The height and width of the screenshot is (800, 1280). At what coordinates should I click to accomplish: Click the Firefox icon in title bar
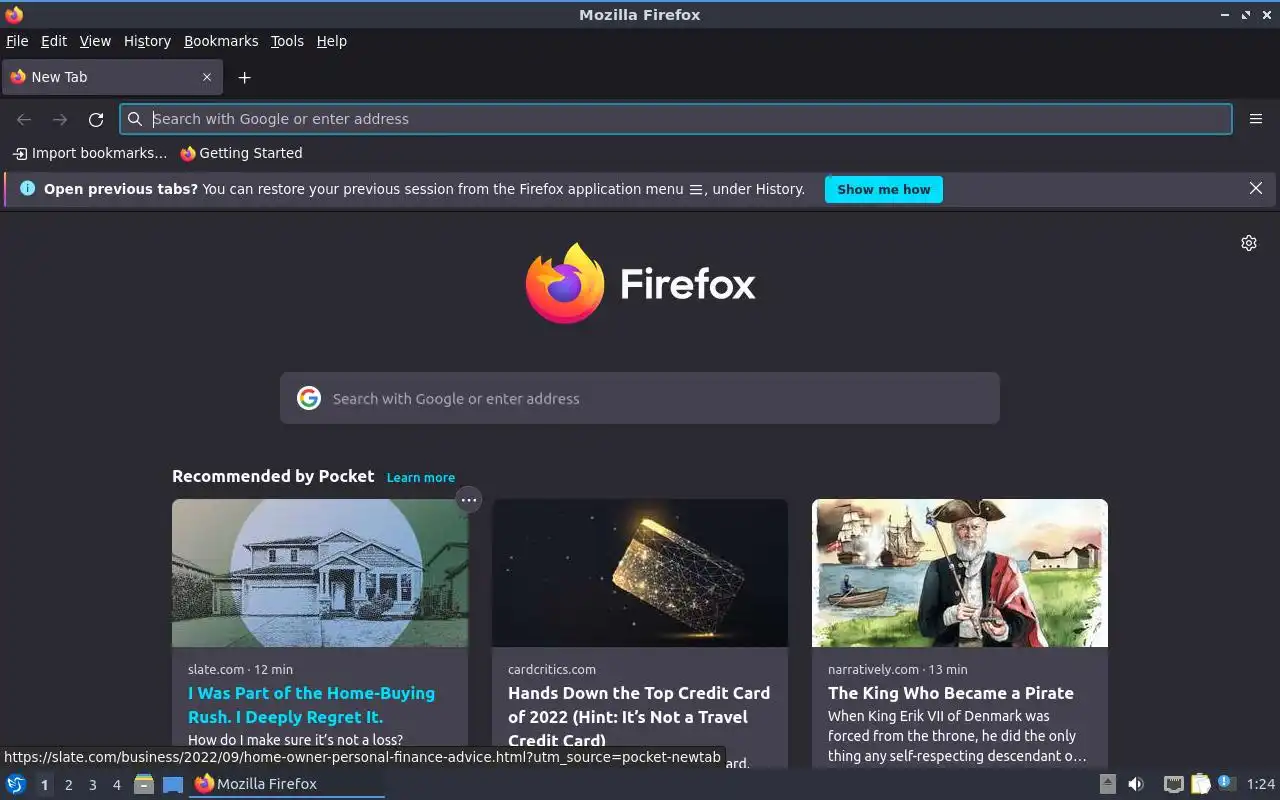[x=14, y=14]
